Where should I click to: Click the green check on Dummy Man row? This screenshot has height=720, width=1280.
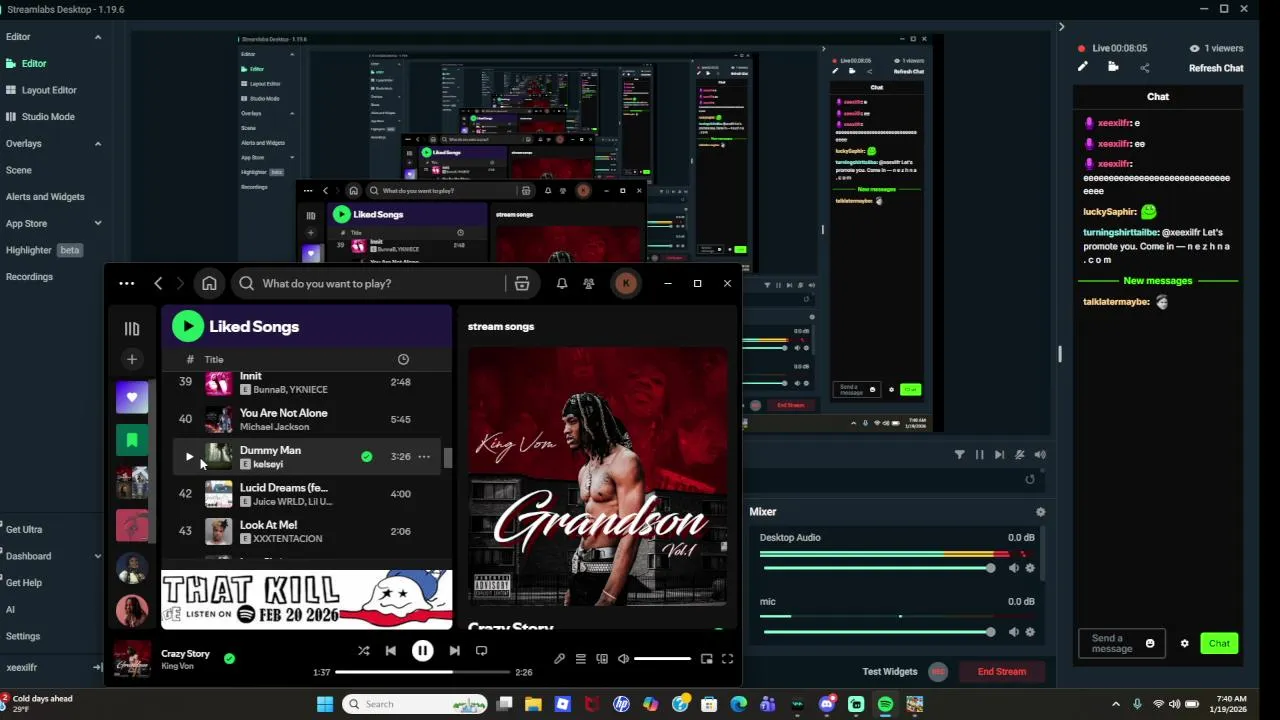(366, 457)
